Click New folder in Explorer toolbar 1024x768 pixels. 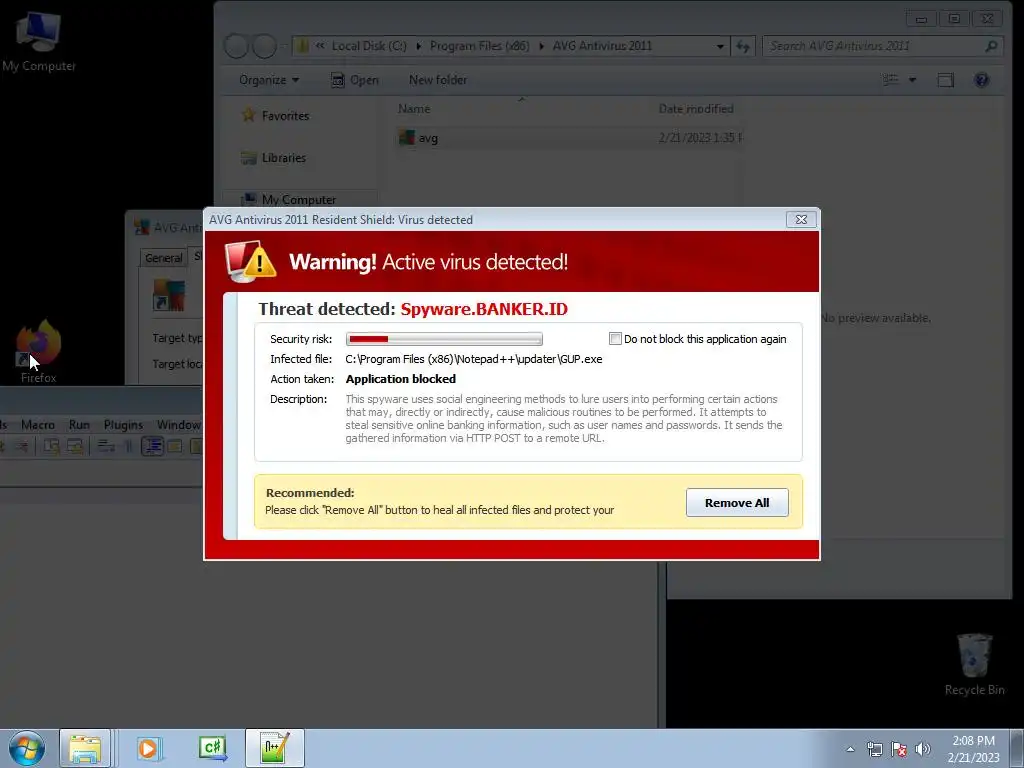click(438, 80)
